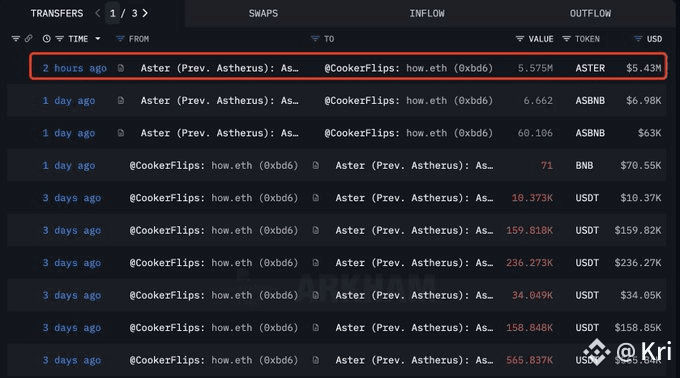Switch to the SWAPS tab
The width and height of the screenshot is (680, 378).
(263, 13)
